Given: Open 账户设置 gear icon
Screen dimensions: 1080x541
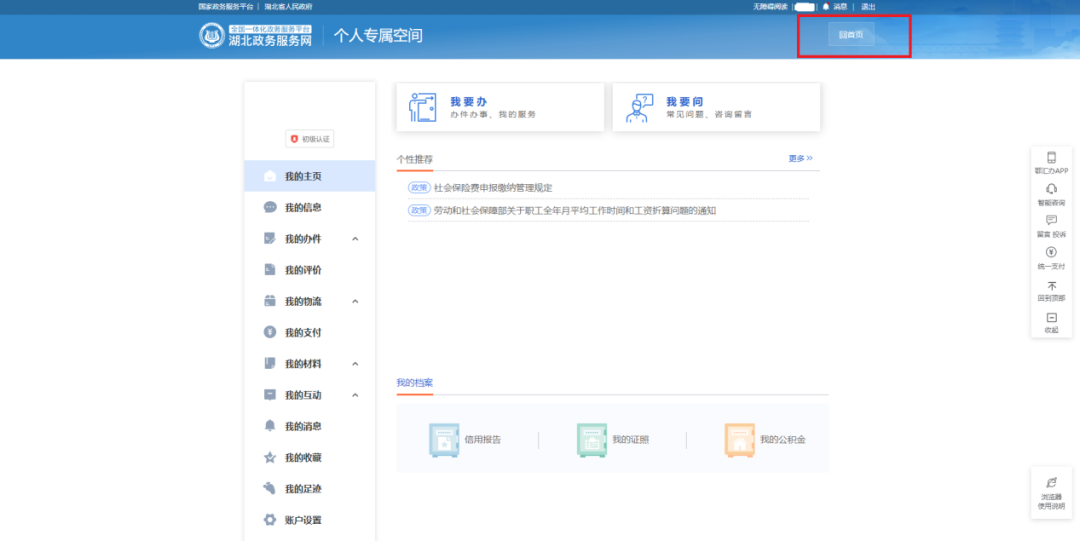Looking at the screenshot, I should (x=270, y=520).
